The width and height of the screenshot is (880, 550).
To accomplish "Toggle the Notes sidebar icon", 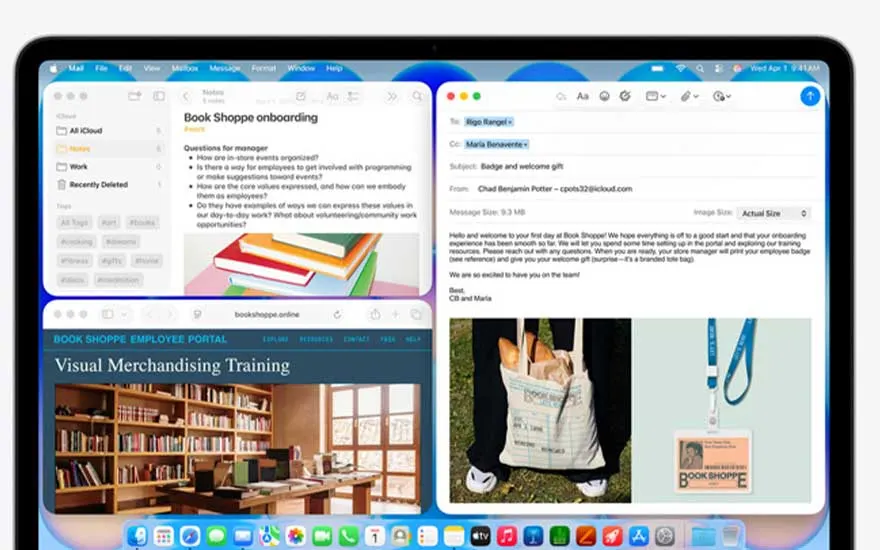I will click(159, 96).
